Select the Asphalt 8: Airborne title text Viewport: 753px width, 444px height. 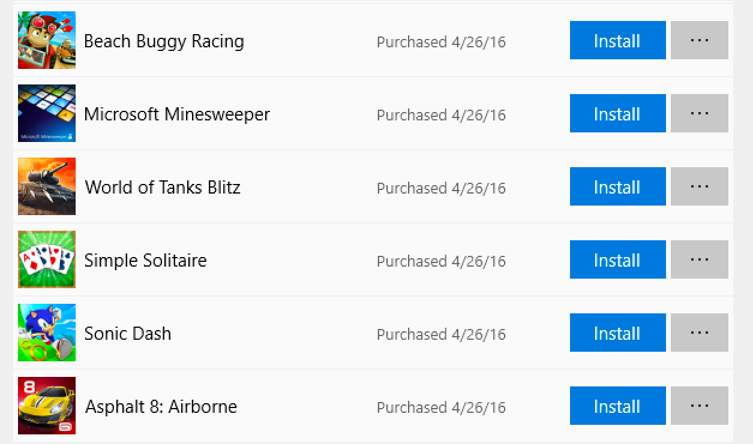click(160, 406)
